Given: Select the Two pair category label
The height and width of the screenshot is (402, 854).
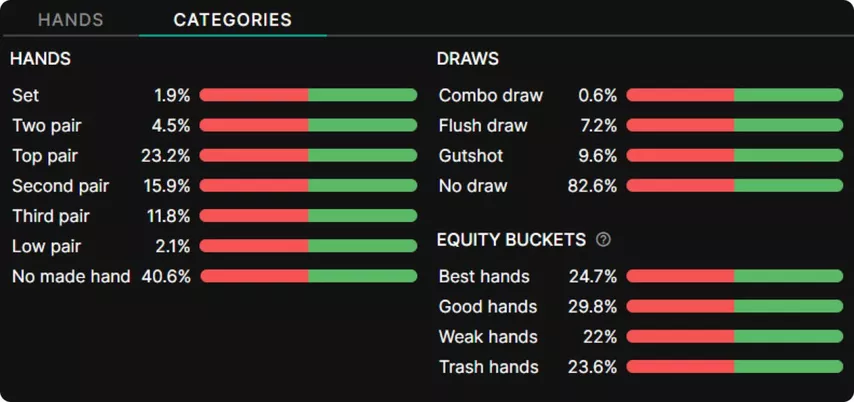Looking at the screenshot, I should coord(46,126).
